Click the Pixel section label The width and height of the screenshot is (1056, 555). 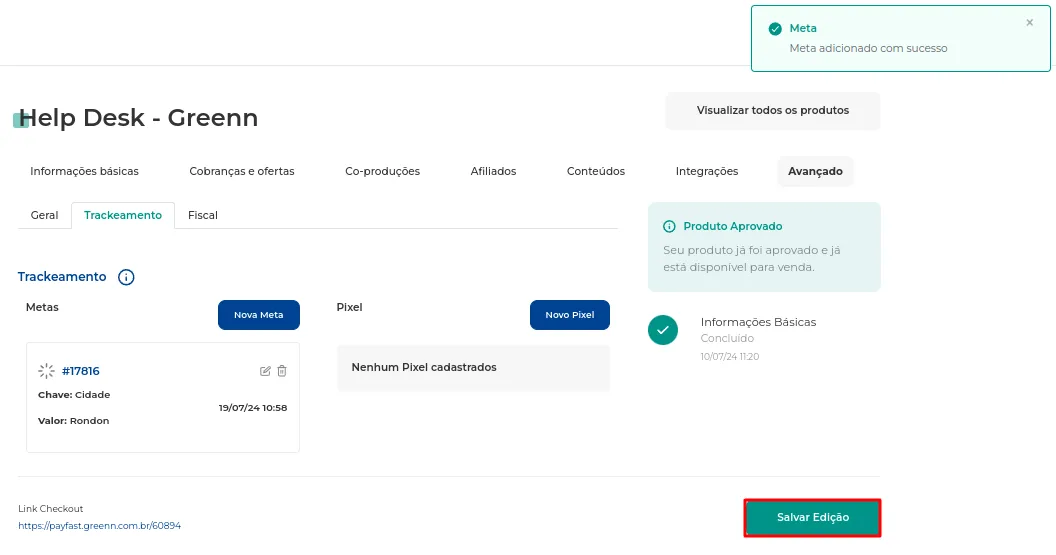point(349,307)
